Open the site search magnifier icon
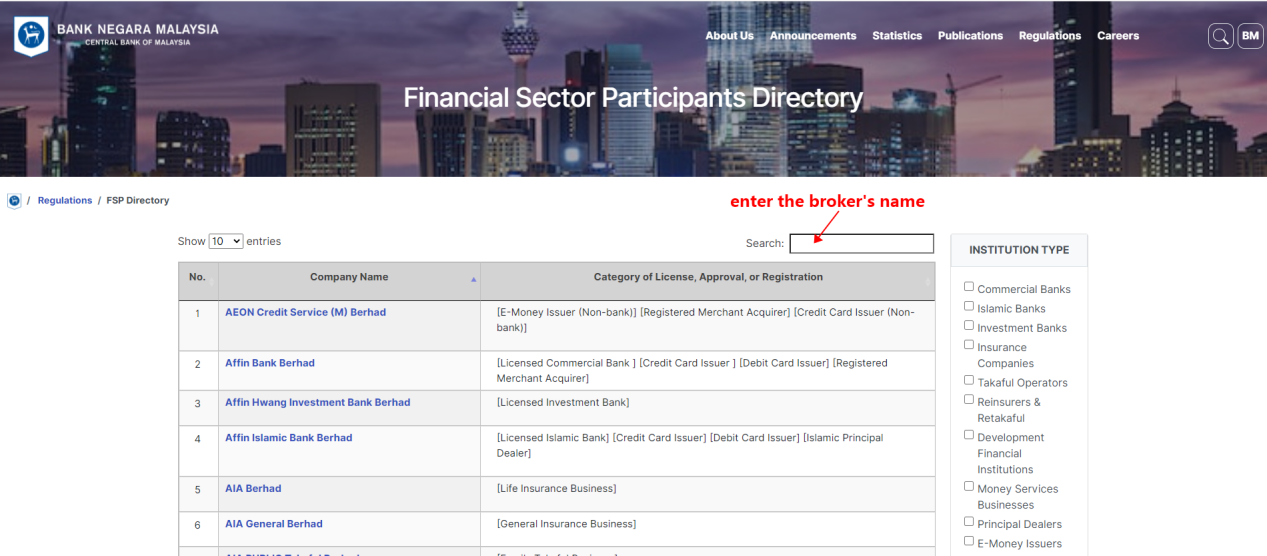The image size is (1267, 556). tap(1220, 36)
